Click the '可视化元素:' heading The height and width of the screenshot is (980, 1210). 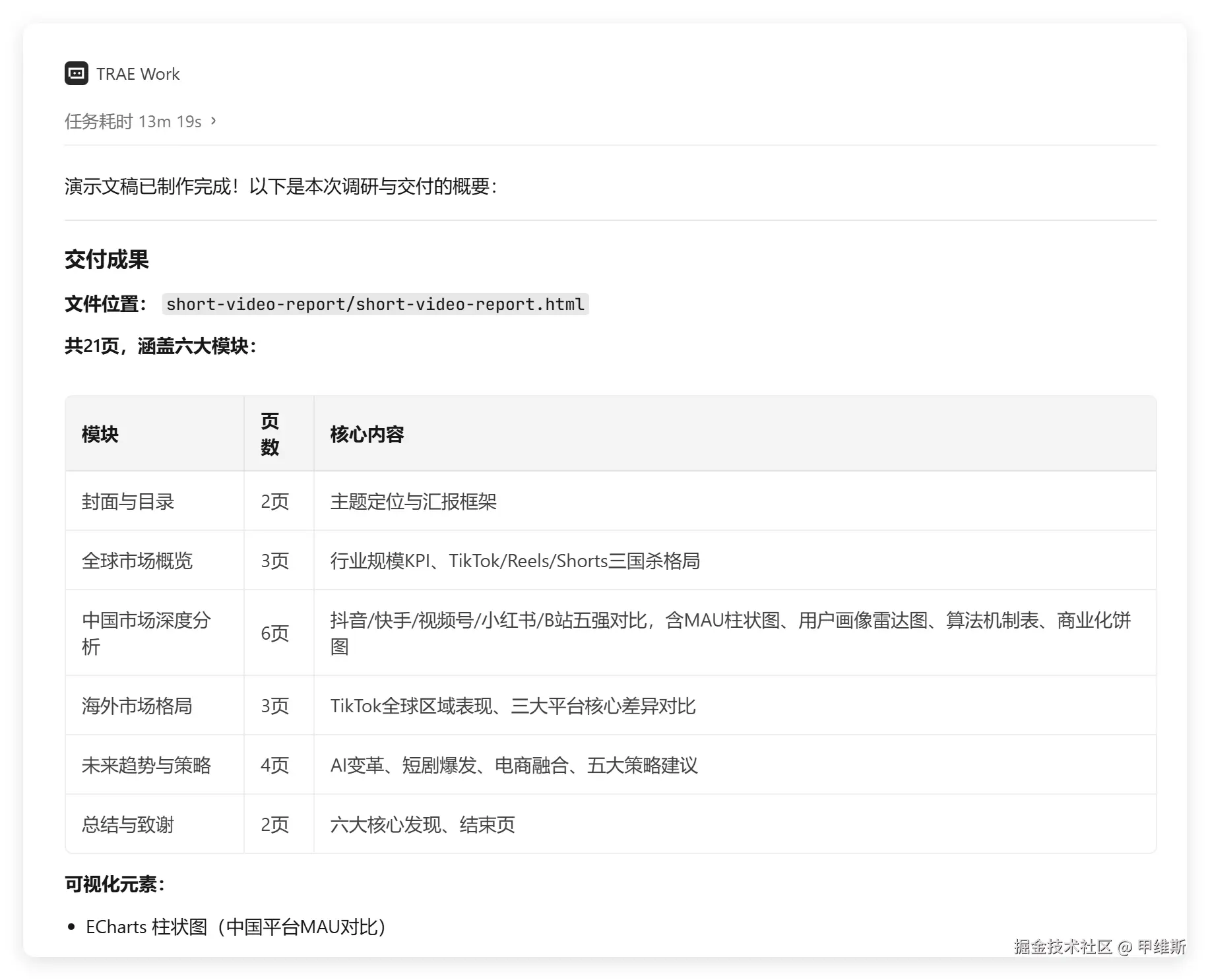click(x=115, y=884)
